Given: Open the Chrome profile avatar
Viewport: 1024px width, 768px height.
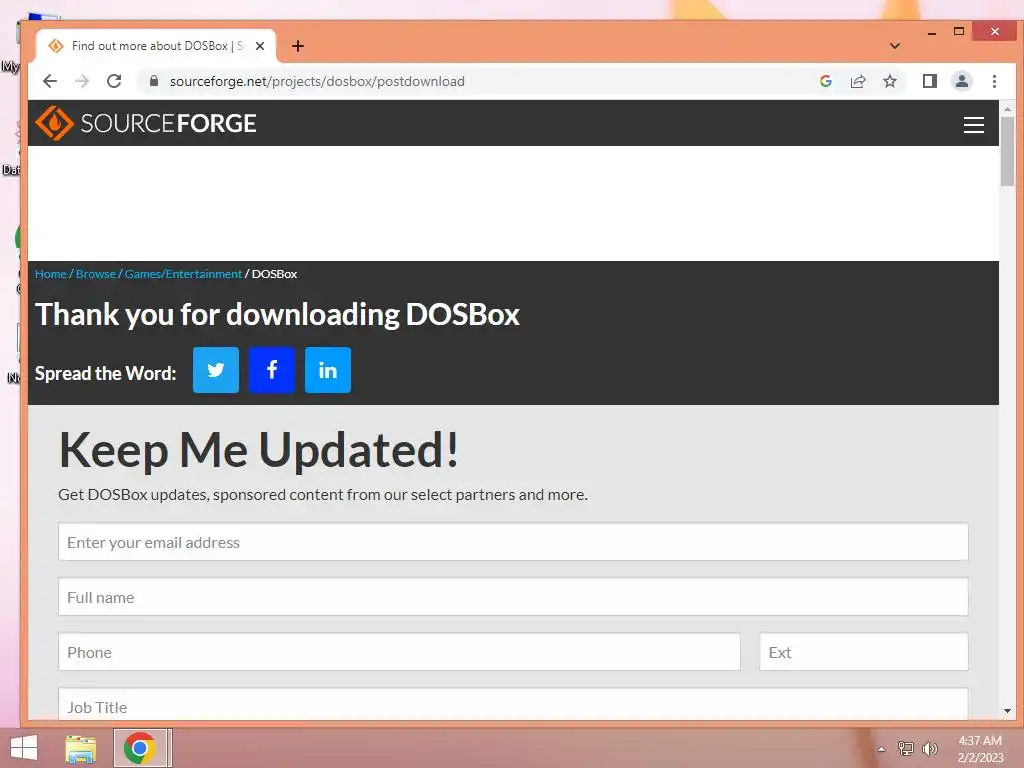Looking at the screenshot, I should pos(961,81).
